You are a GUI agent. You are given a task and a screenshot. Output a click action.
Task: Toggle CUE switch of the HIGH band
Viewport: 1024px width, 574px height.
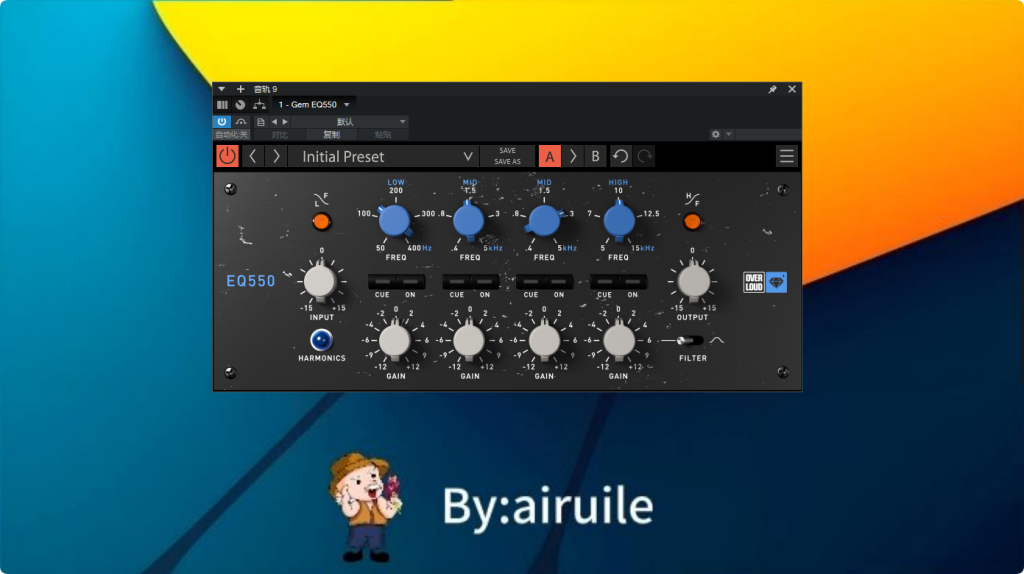(605, 282)
